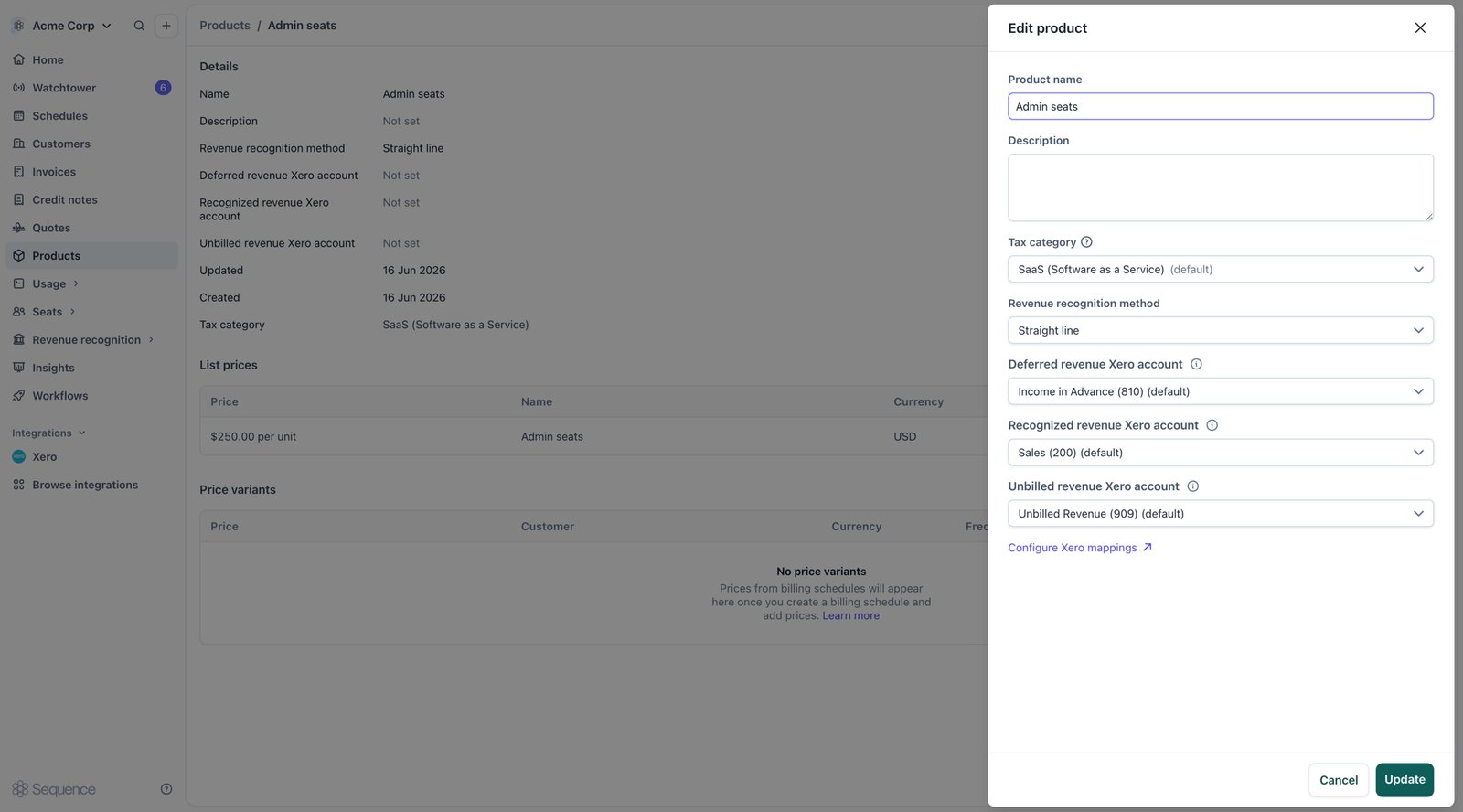Open the Sales (200) account dropdown

click(1221, 453)
